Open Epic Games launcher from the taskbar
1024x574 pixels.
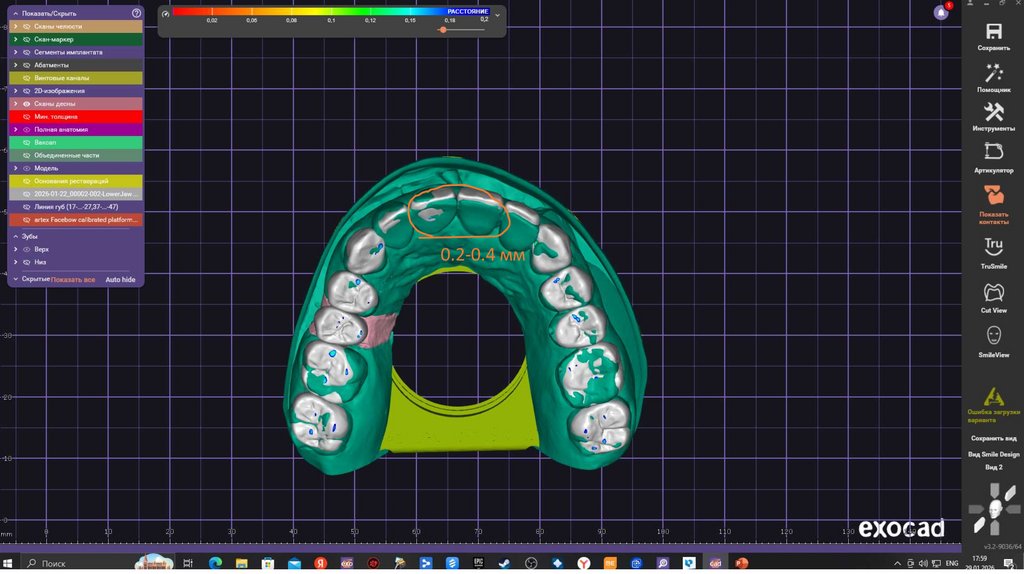click(x=478, y=563)
